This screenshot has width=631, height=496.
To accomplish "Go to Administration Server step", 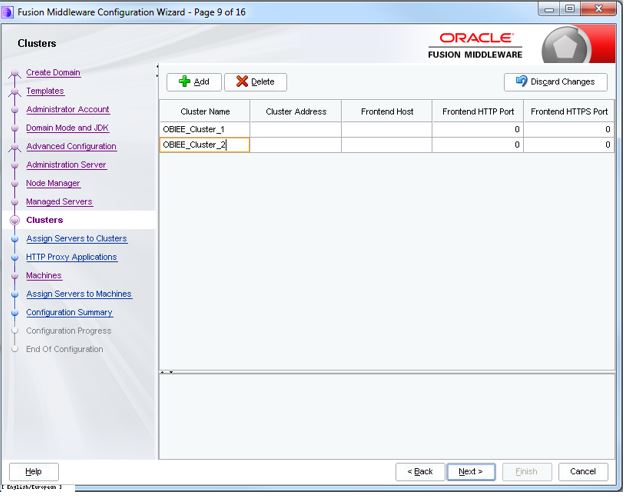I will [66, 165].
